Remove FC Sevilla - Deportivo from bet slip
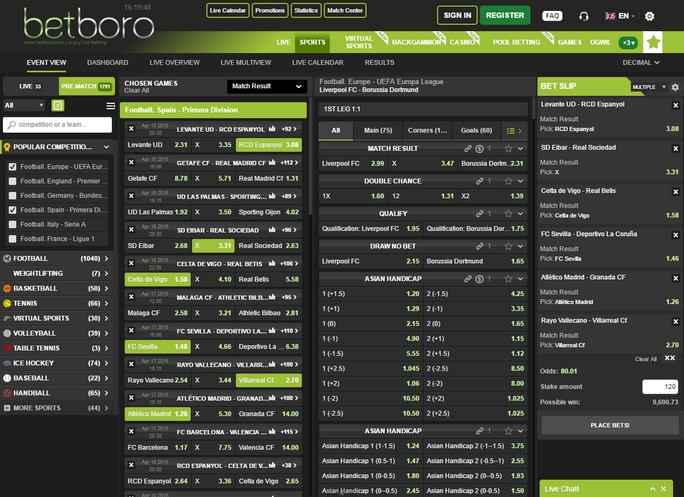This screenshot has width=684, height=497. pos(675,235)
